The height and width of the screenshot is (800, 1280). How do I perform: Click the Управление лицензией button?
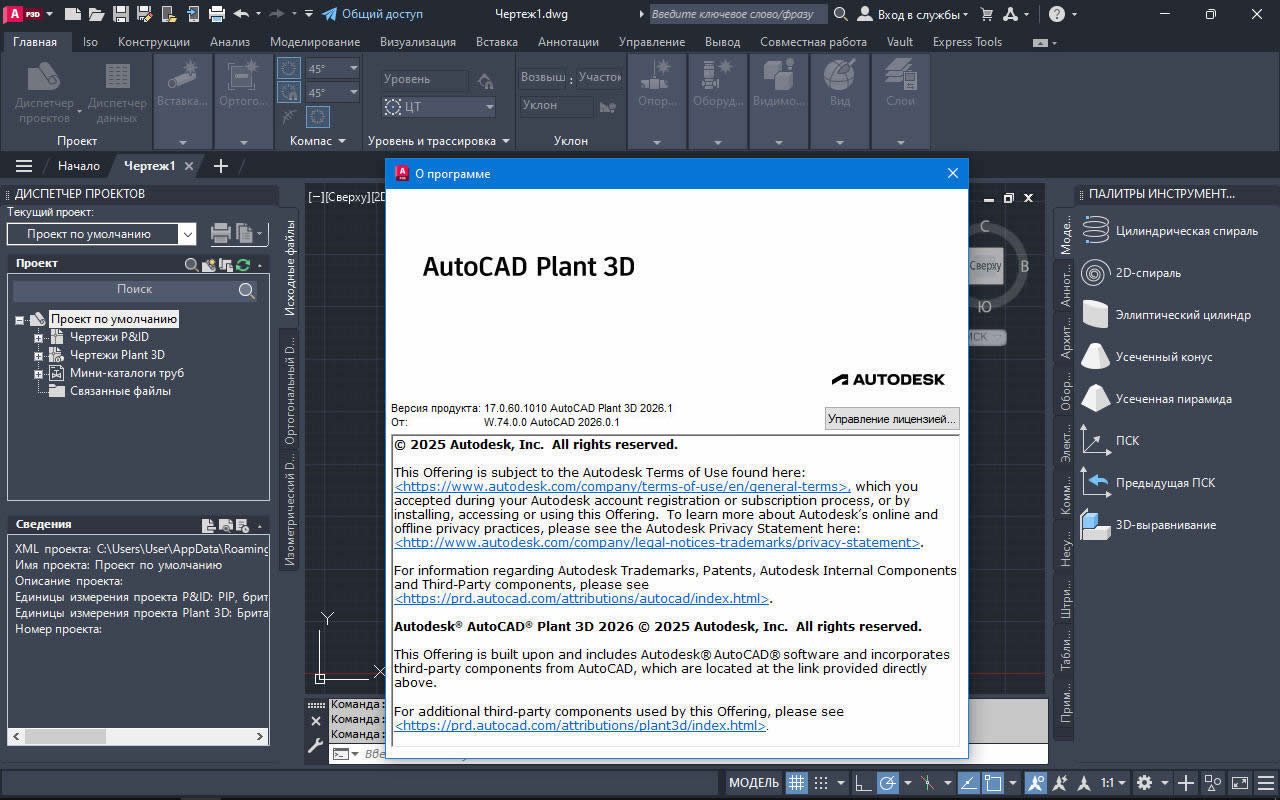point(892,419)
